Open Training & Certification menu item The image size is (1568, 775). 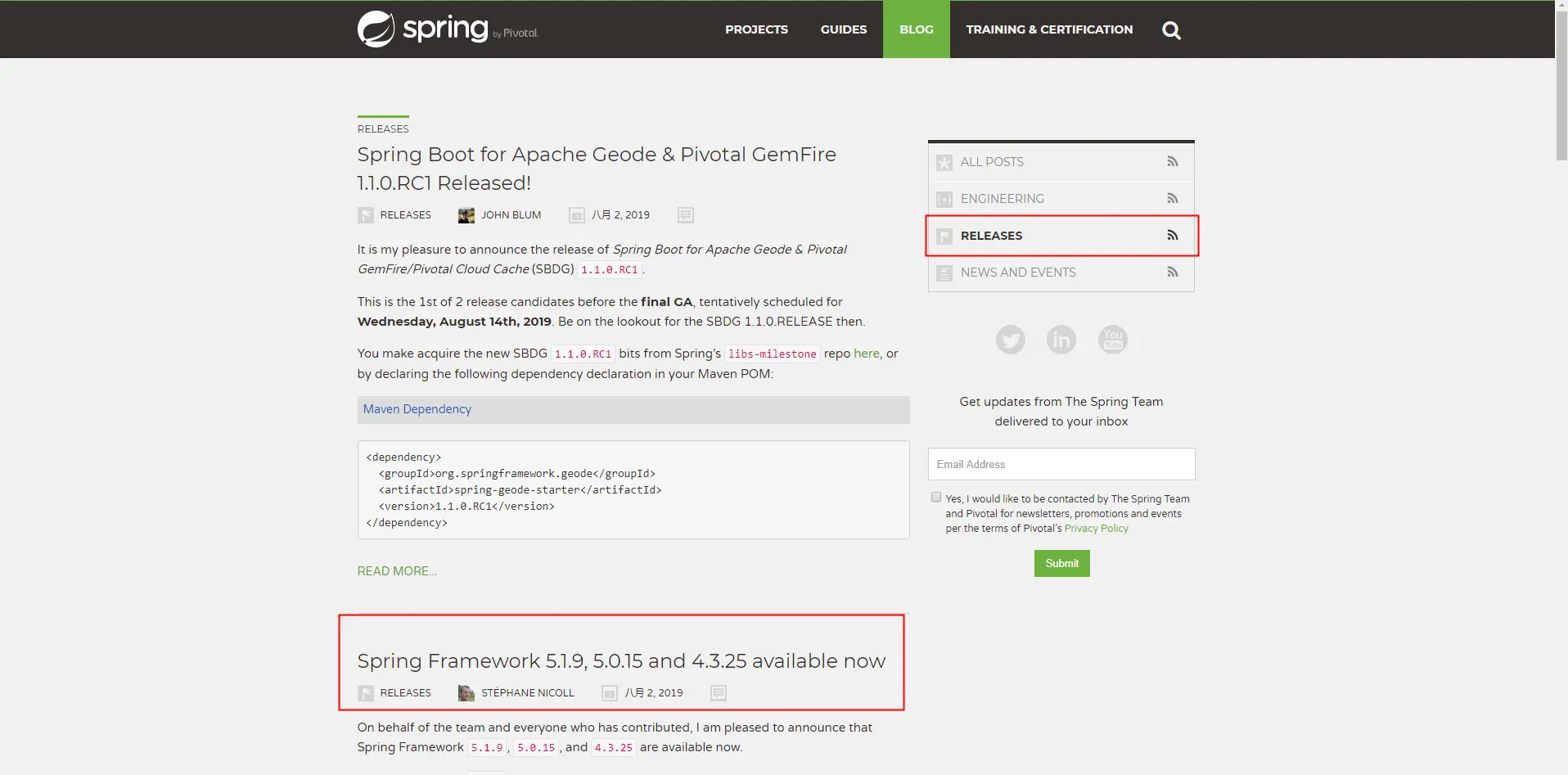click(x=1049, y=29)
